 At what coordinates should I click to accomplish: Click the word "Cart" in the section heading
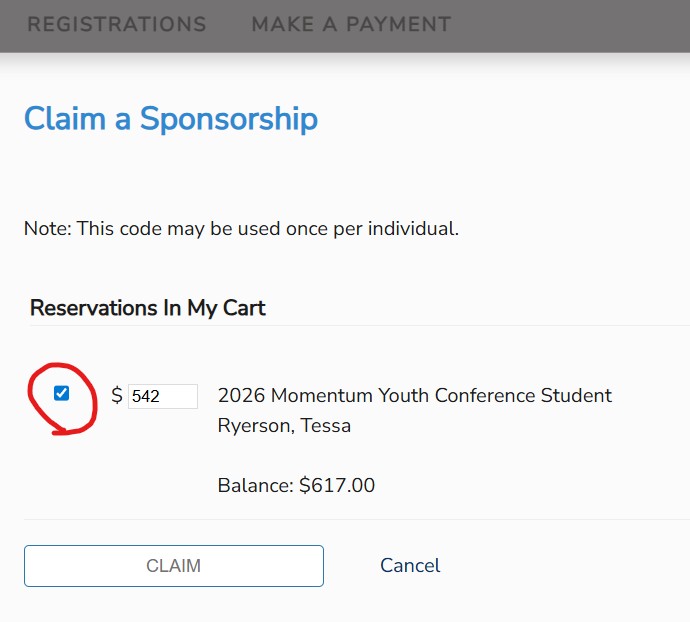[x=245, y=307]
